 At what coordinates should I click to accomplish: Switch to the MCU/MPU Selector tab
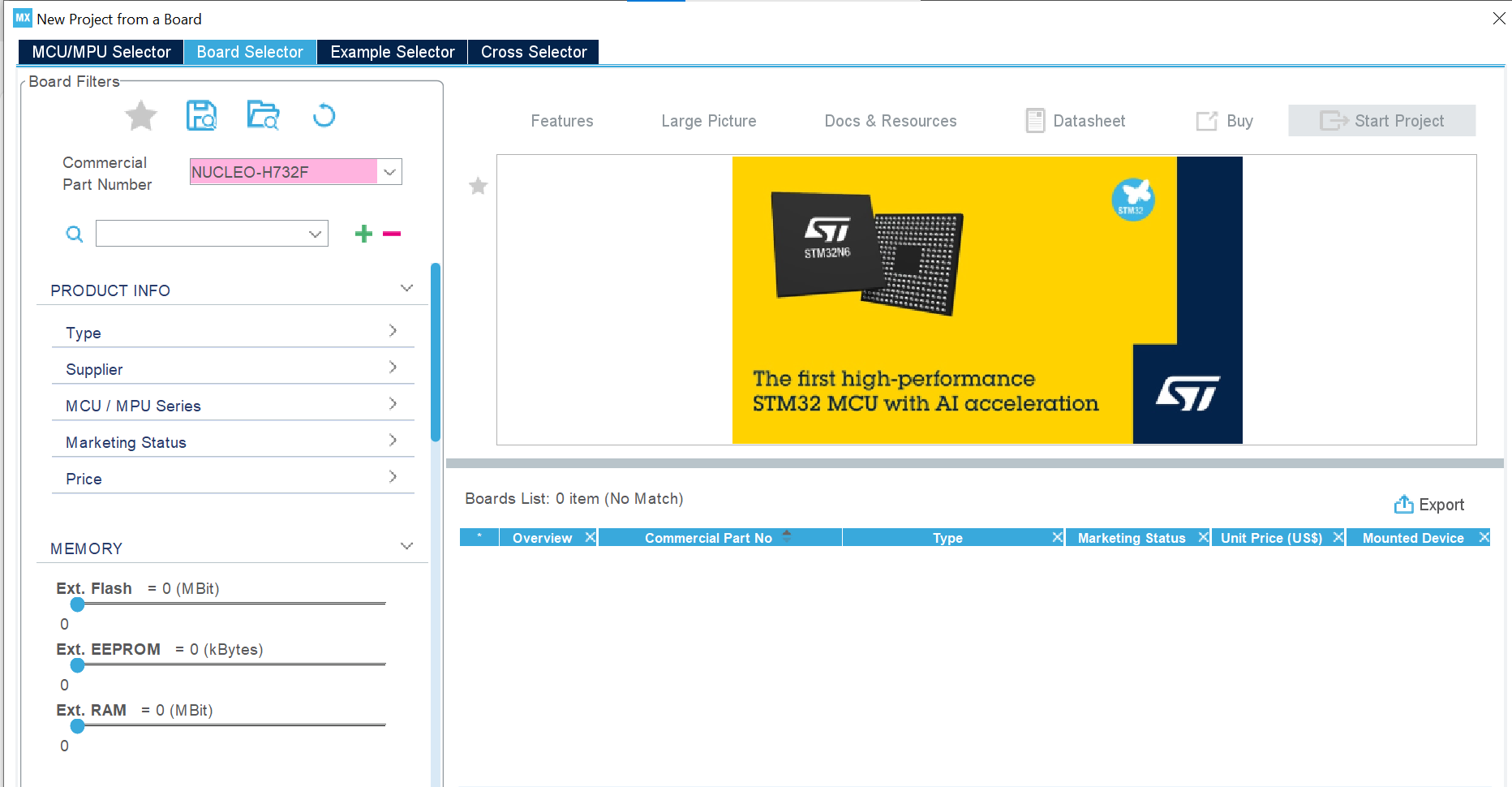100,51
